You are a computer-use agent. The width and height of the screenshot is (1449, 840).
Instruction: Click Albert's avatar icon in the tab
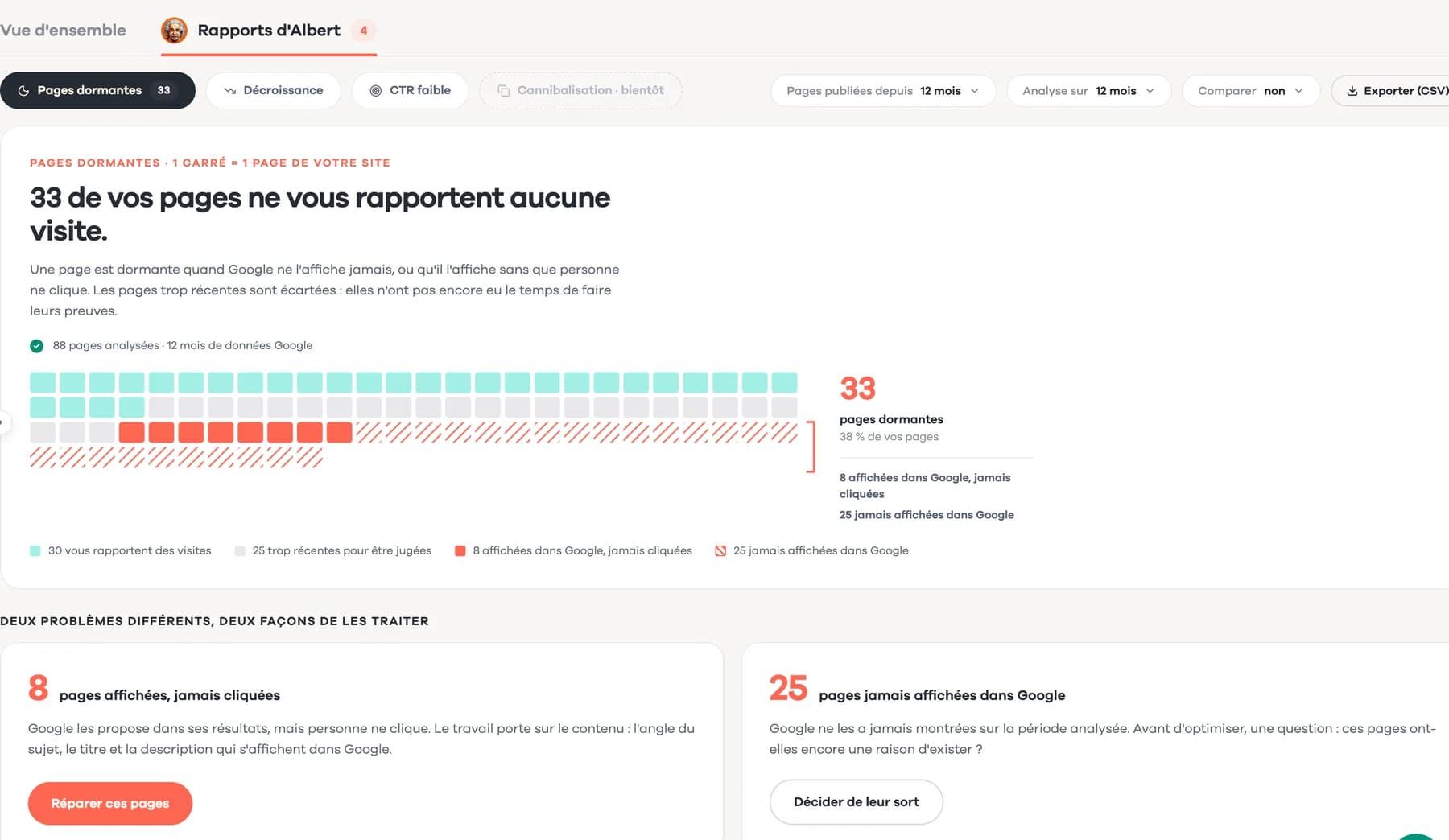pos(174,31)
